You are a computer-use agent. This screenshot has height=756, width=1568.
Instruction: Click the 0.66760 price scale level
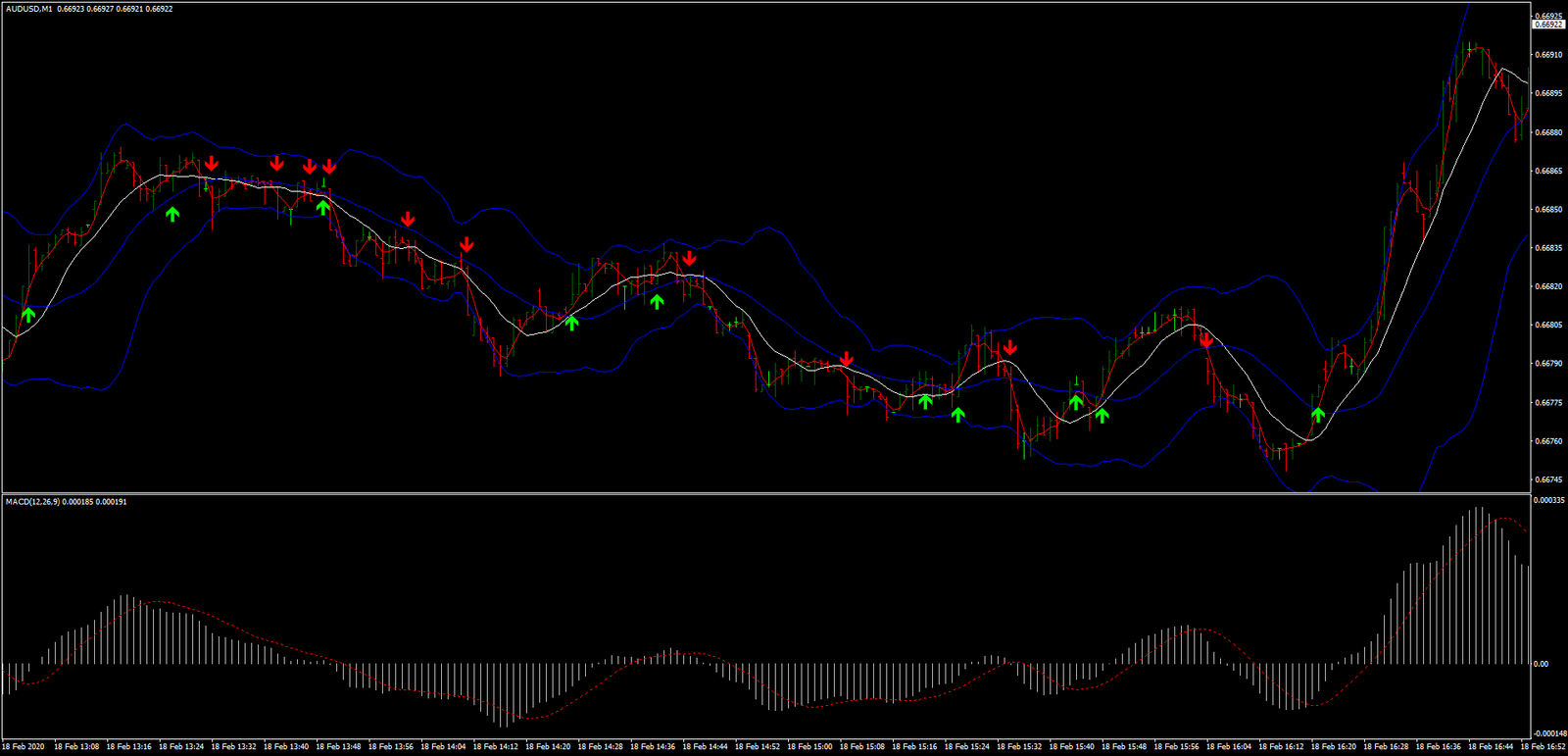pyautogui.click(x=1548, y=441)
